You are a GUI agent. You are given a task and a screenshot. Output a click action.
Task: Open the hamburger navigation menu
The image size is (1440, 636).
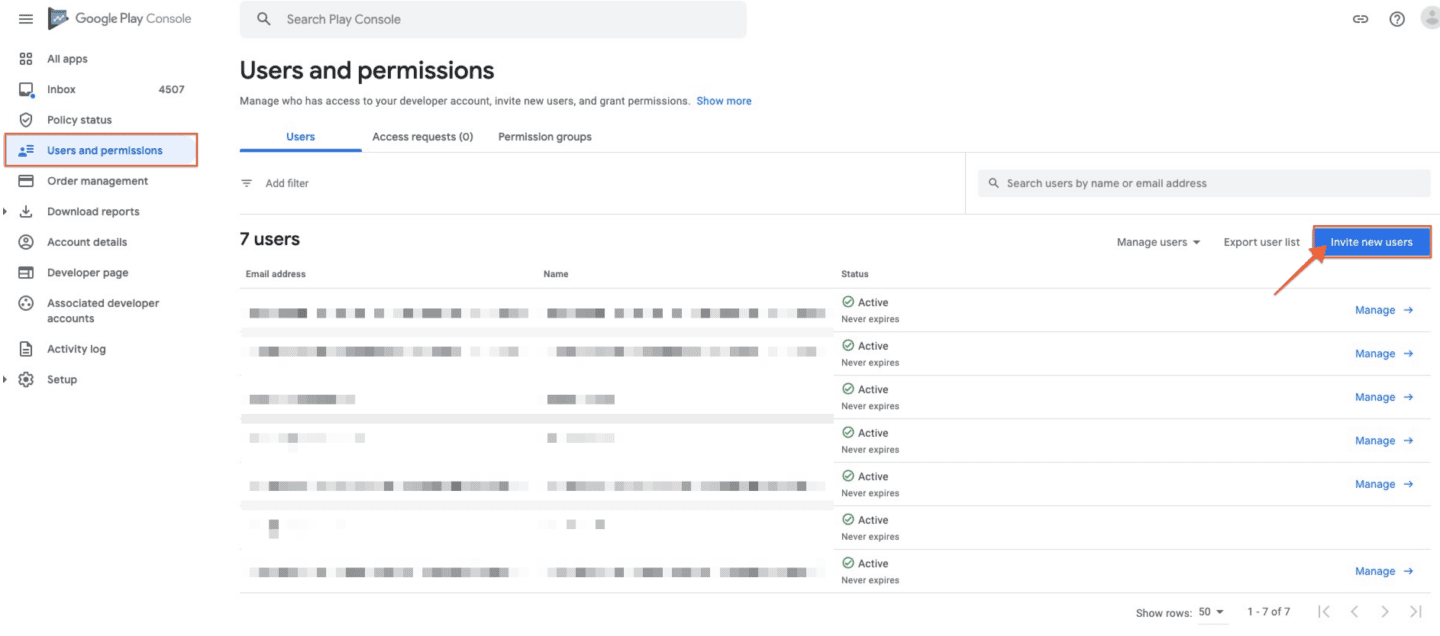pos(26,19)
